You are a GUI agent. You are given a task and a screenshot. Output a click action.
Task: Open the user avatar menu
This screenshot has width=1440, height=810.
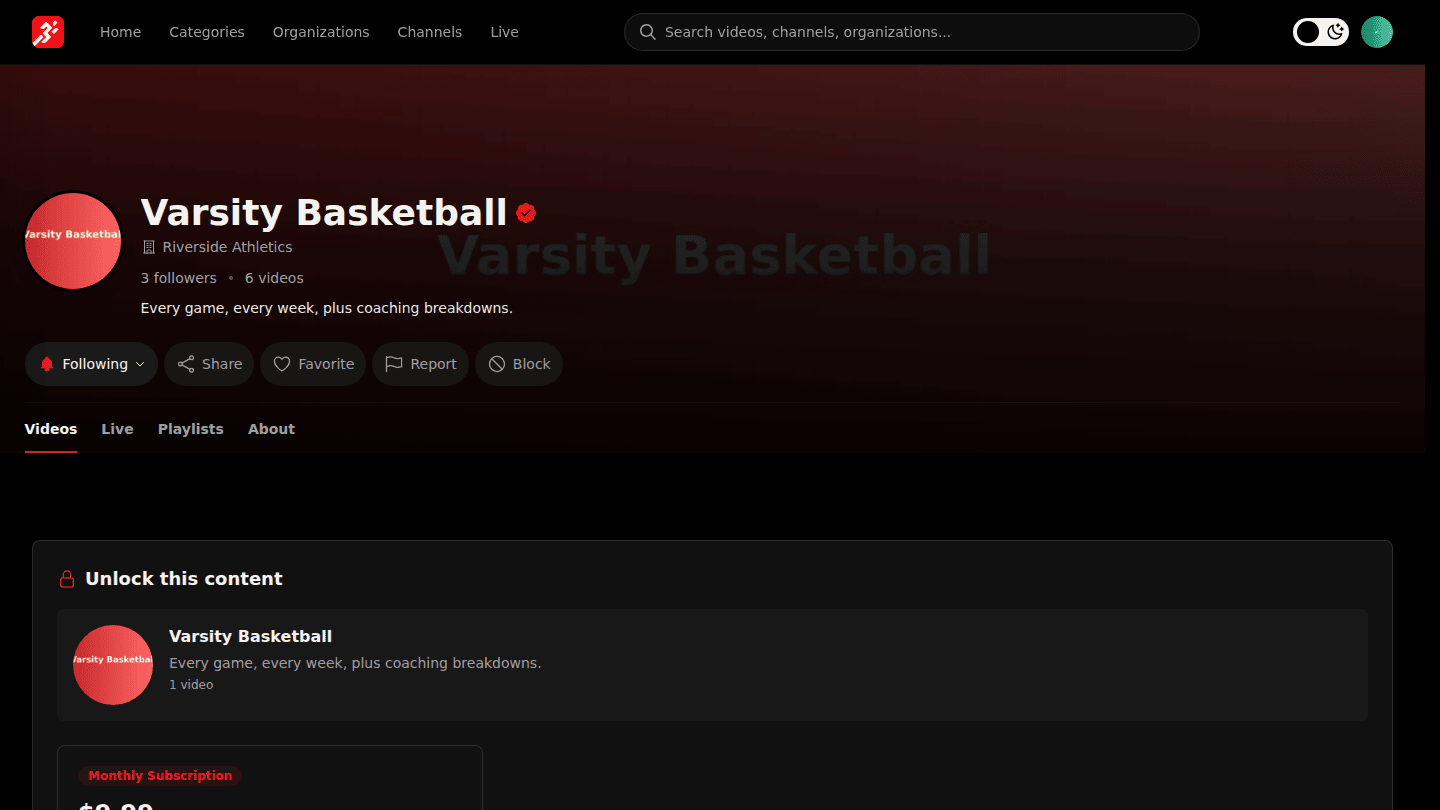coord(1377,32)
